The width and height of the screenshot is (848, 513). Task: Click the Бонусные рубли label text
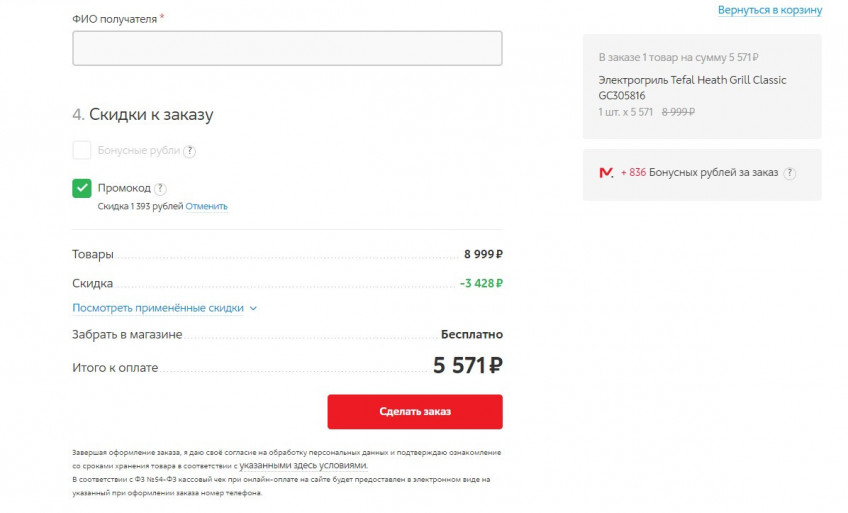(x=138, y=151)
